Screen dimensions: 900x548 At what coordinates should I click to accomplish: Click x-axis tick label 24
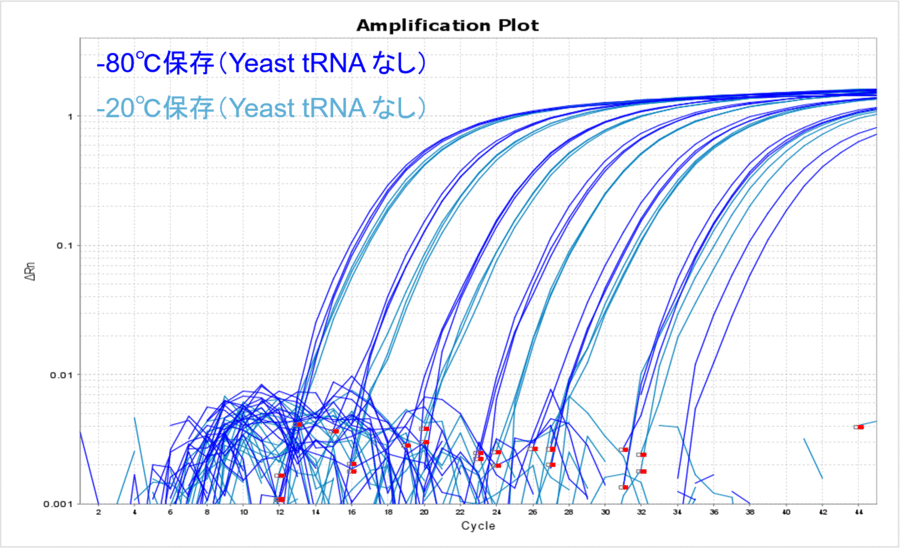tap(497, 512)
